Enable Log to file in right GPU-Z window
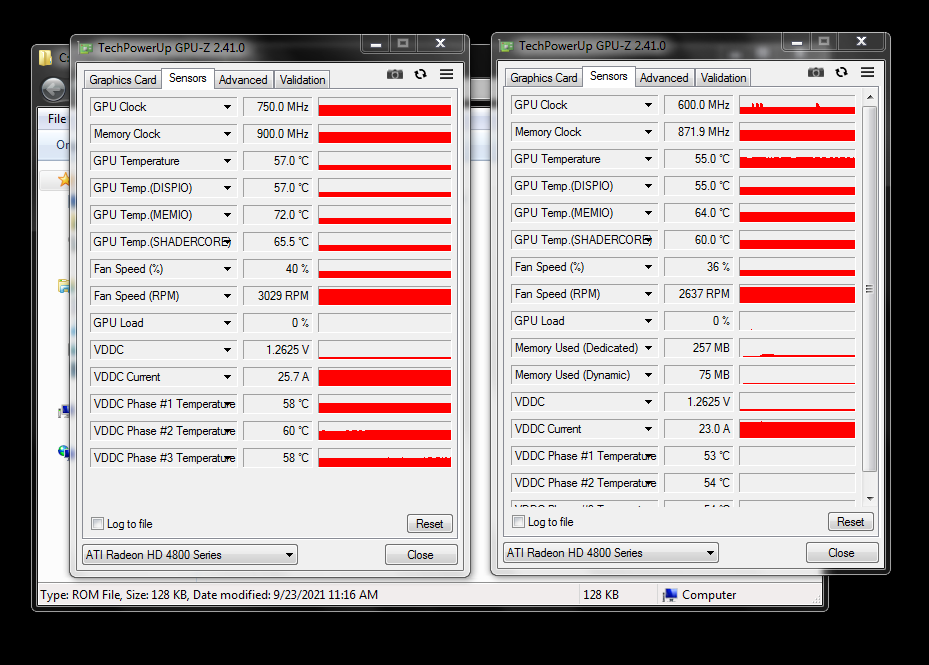The width and height of the screenshot is (929, 665). coord(518,522)
